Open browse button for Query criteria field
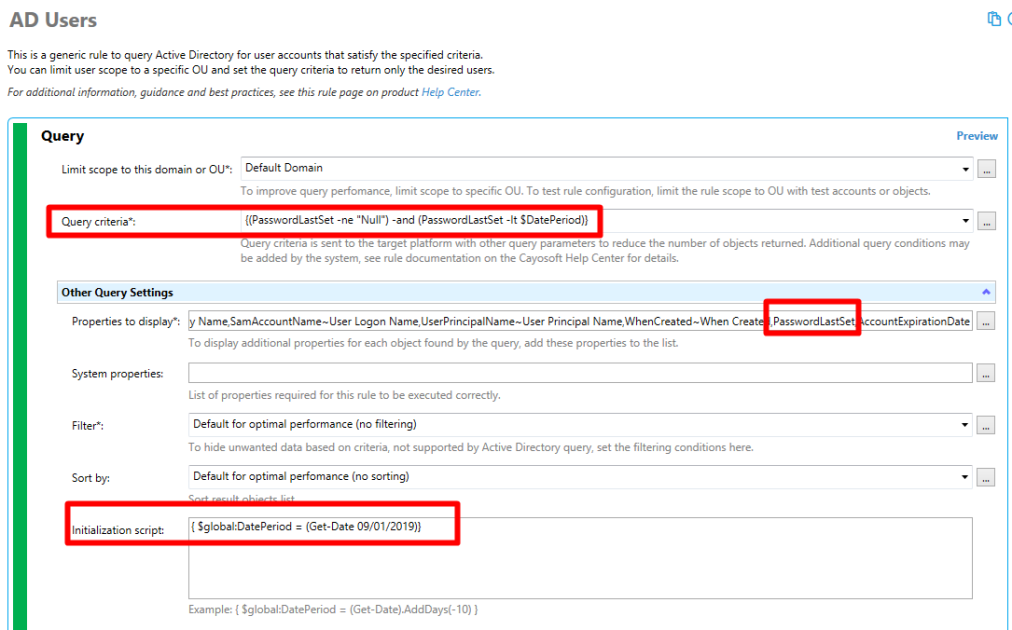This screenshot has height=630, width=1012. [986, 221]
